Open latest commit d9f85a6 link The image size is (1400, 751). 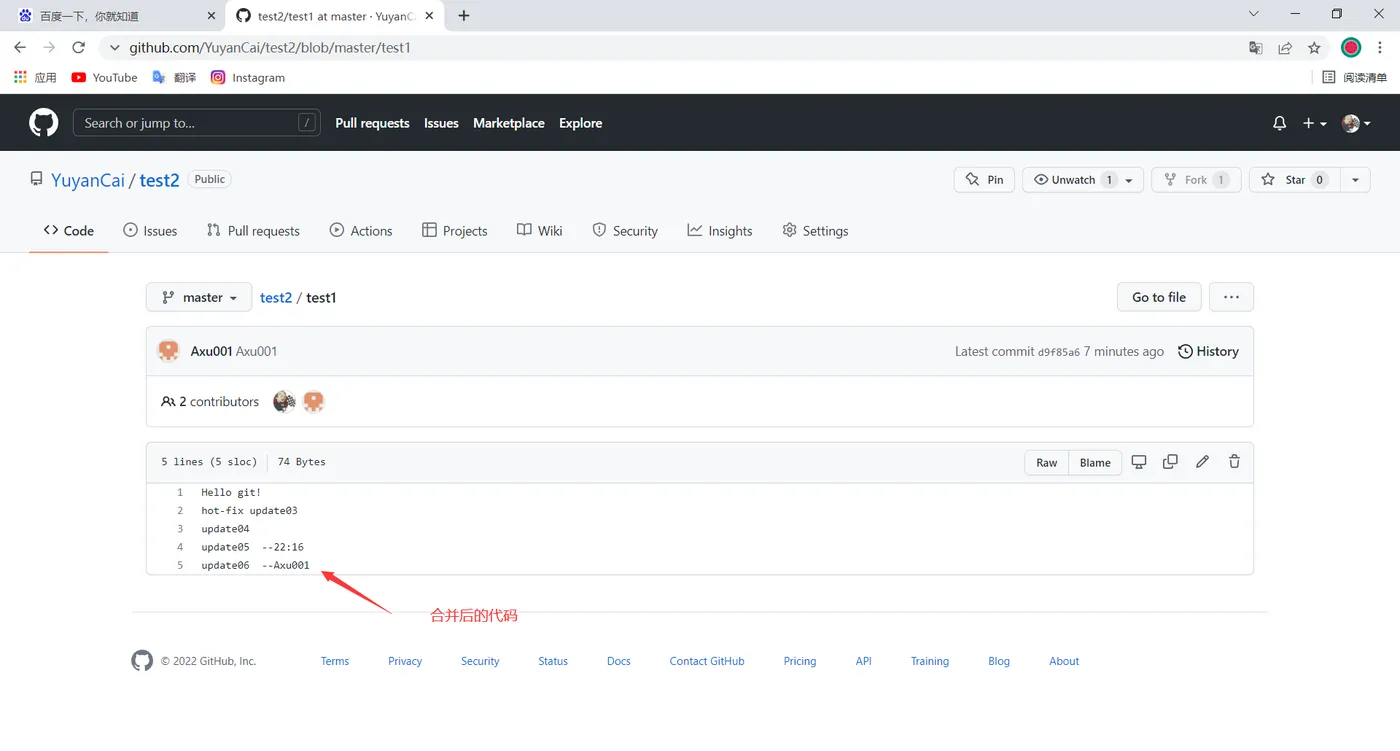[1059, 352]
